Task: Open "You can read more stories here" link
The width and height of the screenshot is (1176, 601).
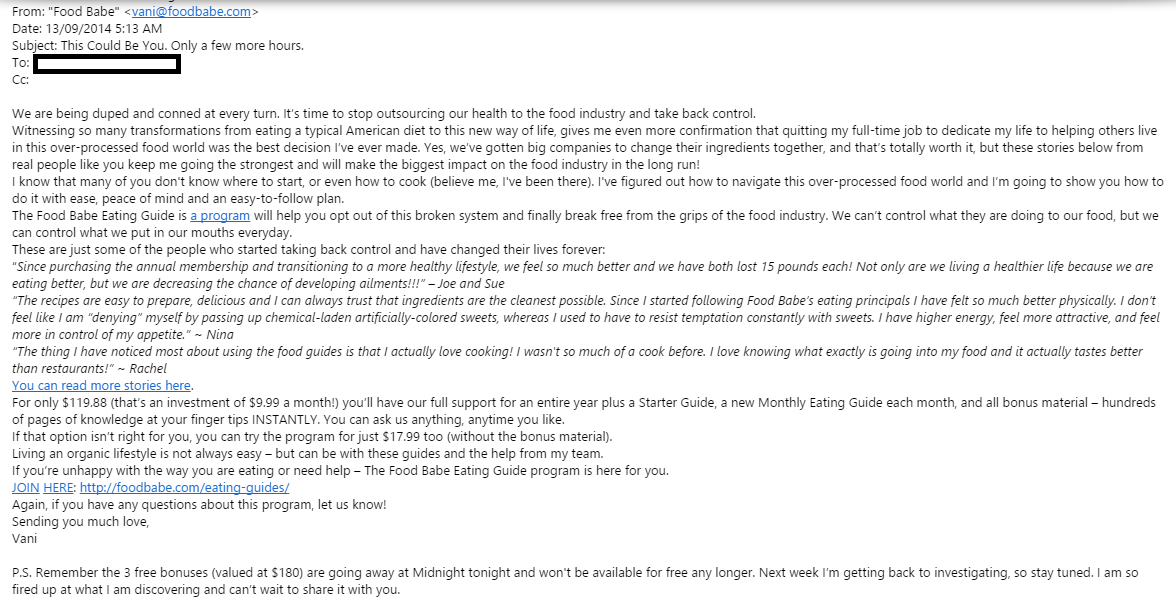Action: pyautogui.click(x=101, y=385)
